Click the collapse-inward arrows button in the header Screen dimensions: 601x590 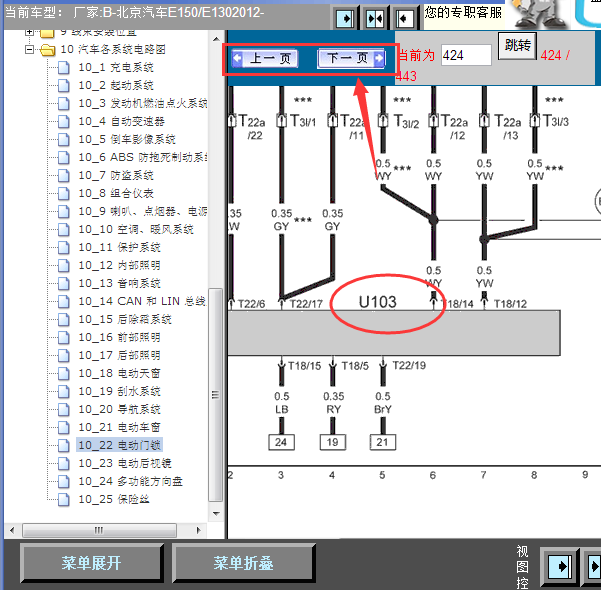coord(375,18)
